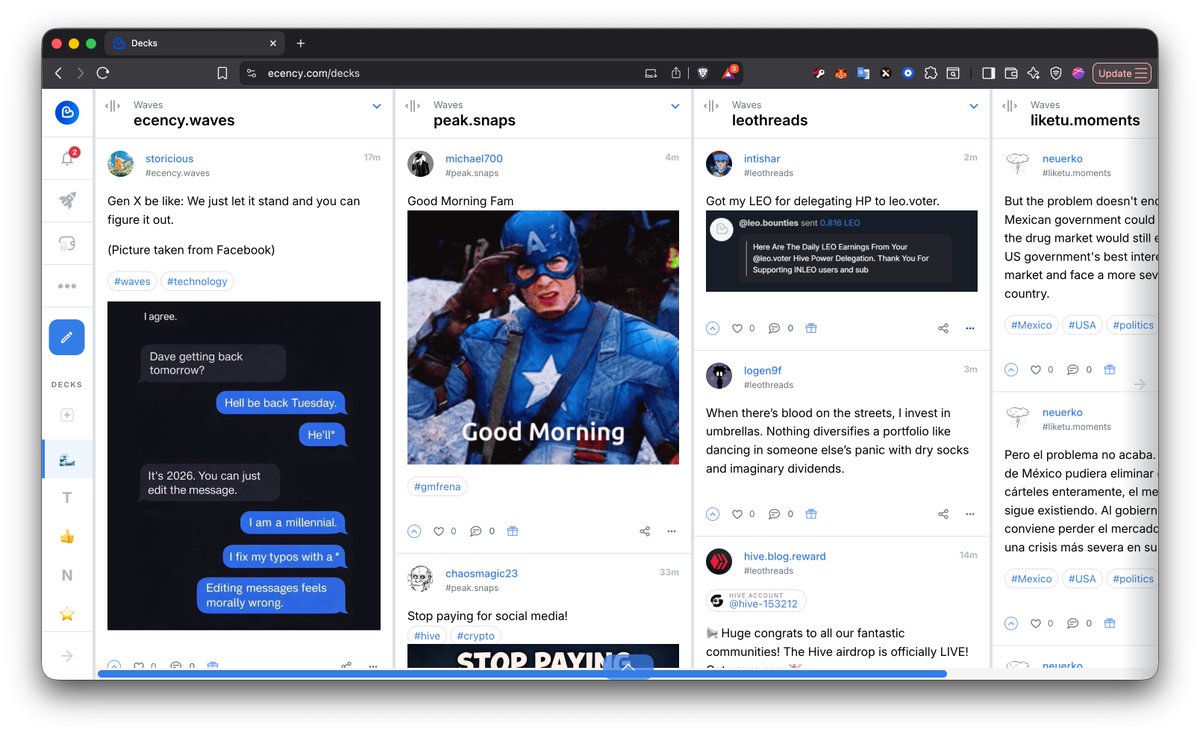Open logen9f profile link
The image size is (1200, 735).
(x=763, y=370)
